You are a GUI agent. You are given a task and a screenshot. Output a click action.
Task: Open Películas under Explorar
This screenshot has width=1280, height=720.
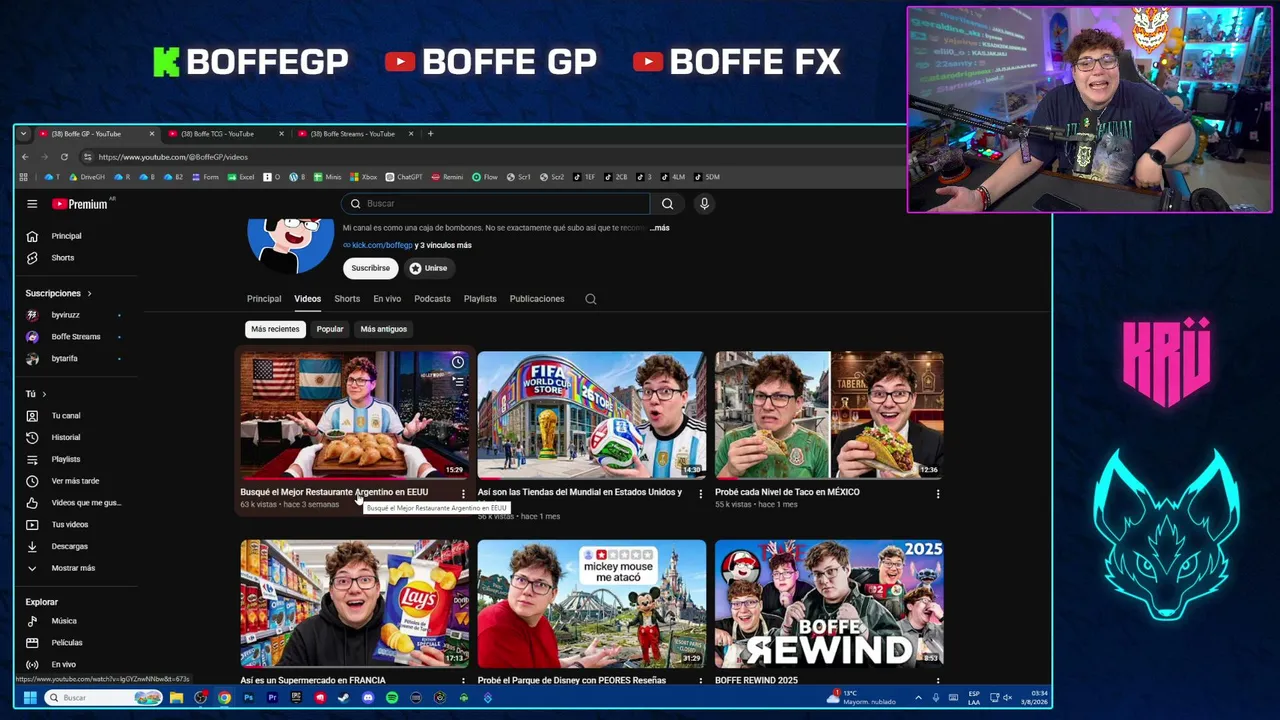67,643
